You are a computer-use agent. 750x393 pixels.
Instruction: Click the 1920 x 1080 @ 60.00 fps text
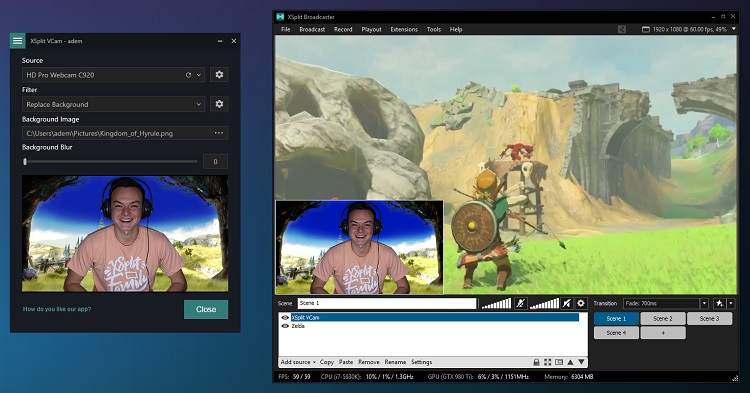click(689, 29)
